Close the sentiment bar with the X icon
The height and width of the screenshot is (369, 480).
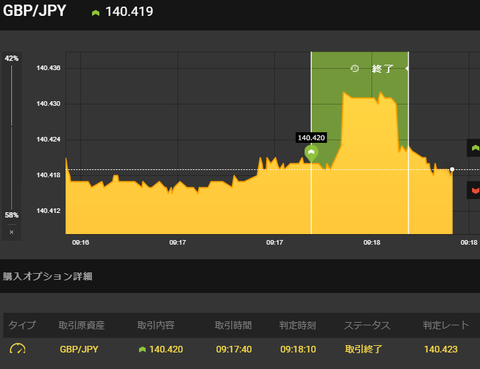[x=12, y=232]
